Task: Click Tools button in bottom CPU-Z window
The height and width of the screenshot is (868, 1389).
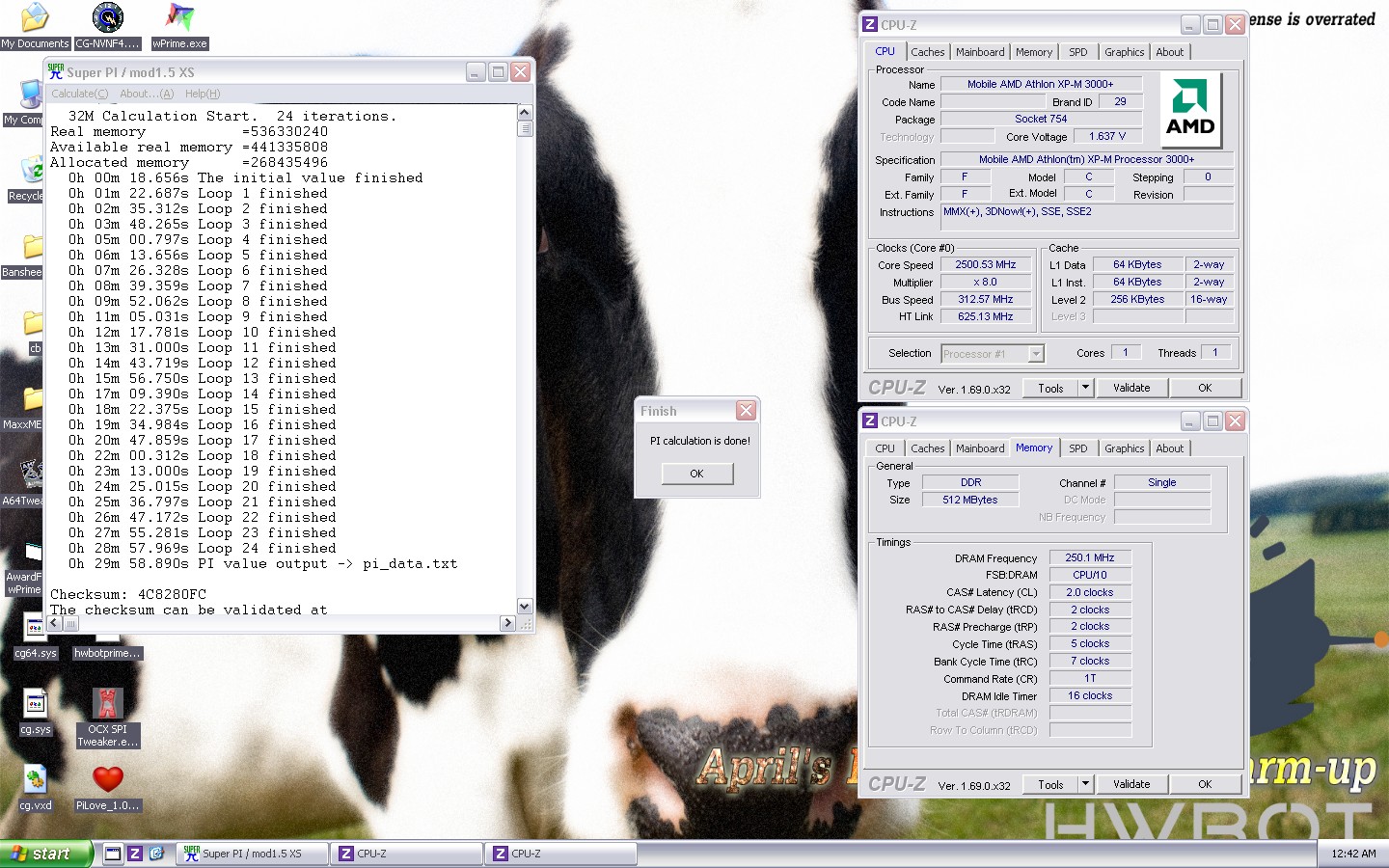Action: click(1050, 784)
